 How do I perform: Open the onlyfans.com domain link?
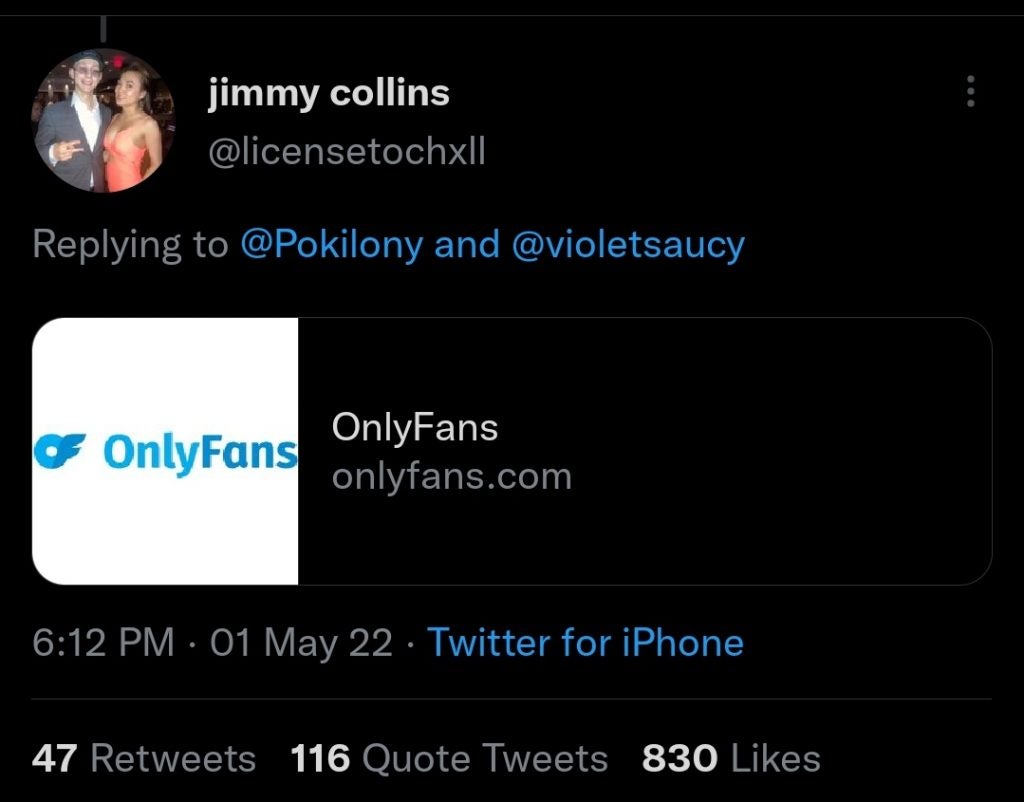pos(452,477)
